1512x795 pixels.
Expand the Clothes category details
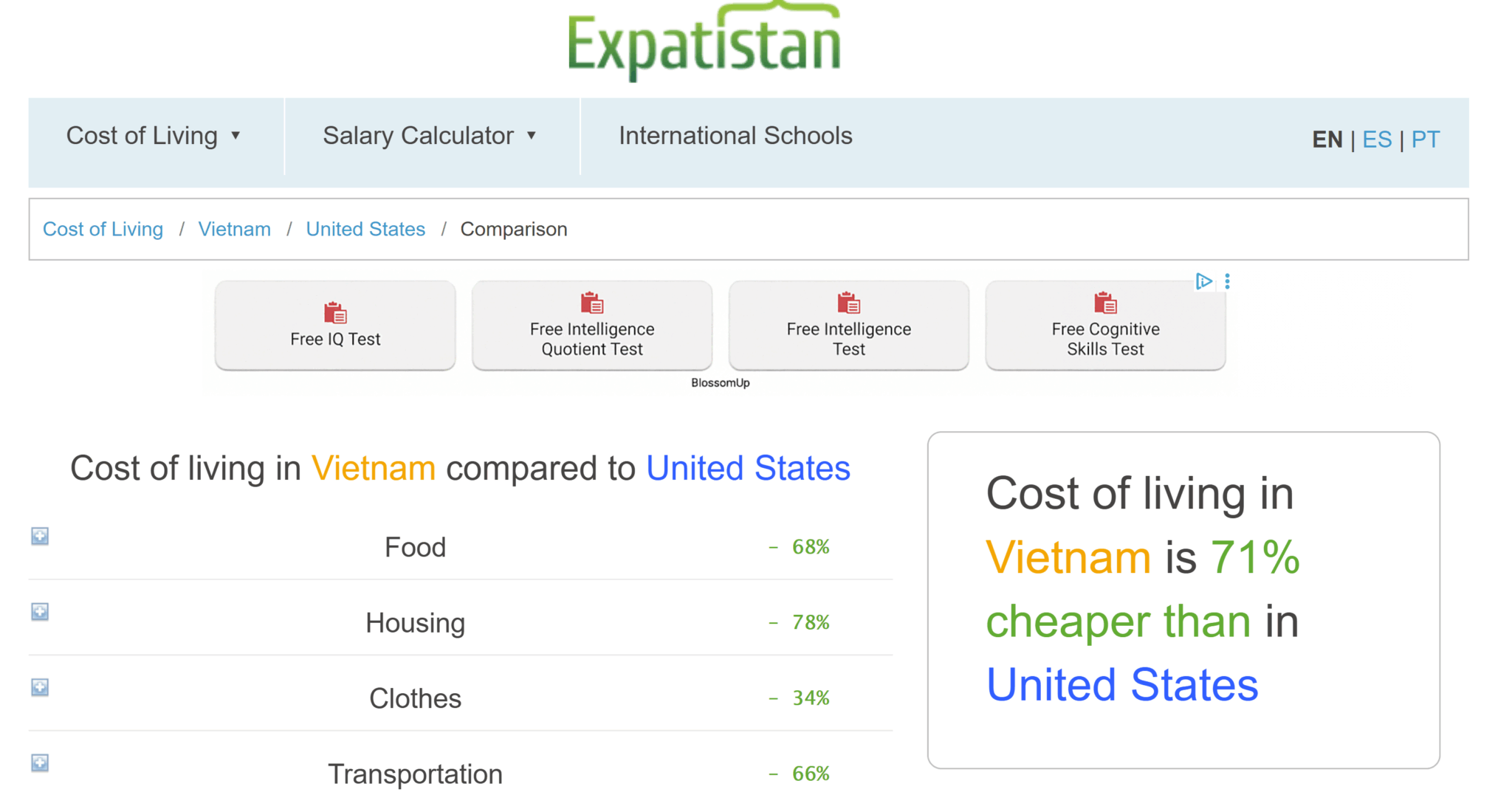click(40, 687)
